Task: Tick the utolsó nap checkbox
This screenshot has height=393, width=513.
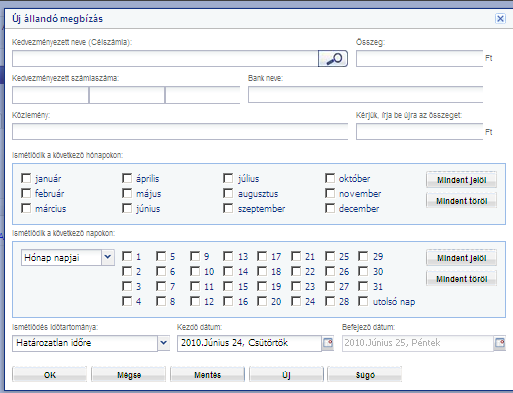Action: [363, 301]
